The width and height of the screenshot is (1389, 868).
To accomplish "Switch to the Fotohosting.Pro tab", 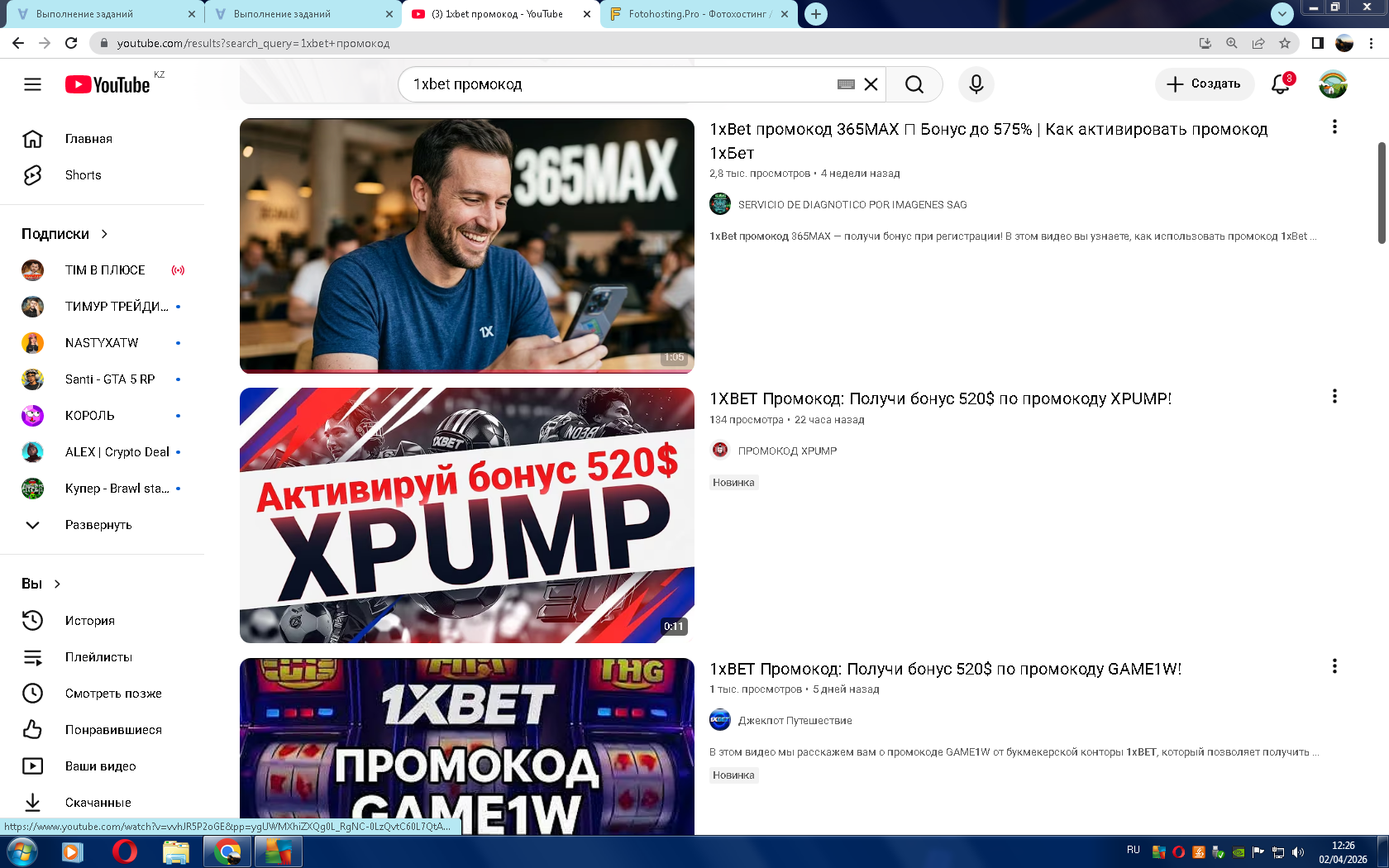I will pyautogui.click(x=699, y=14).
